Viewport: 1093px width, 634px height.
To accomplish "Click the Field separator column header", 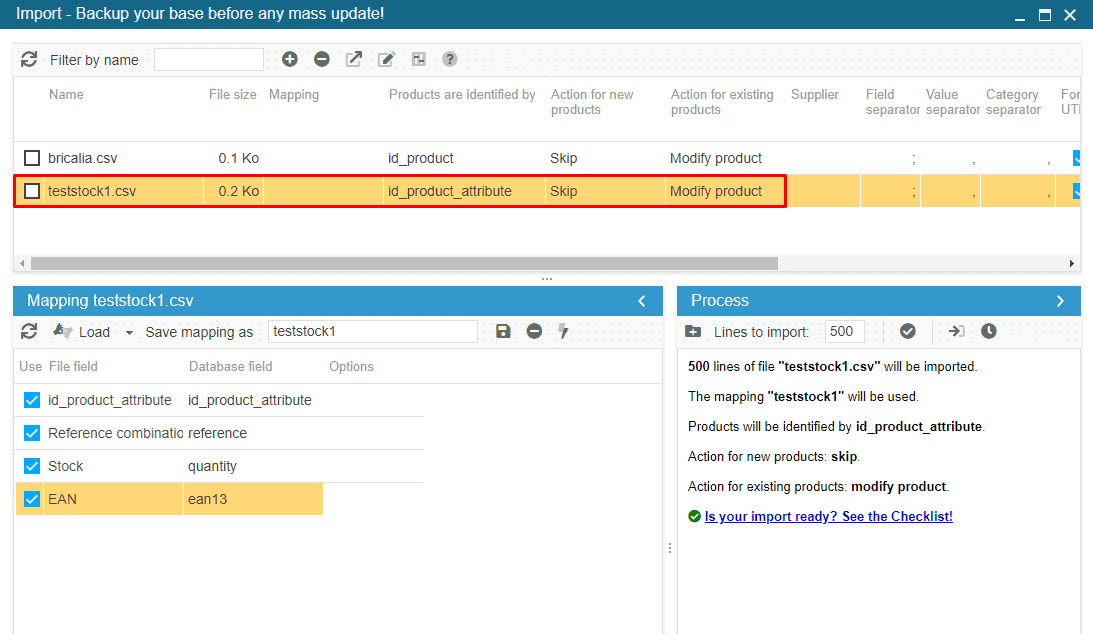I will (893, 102).
